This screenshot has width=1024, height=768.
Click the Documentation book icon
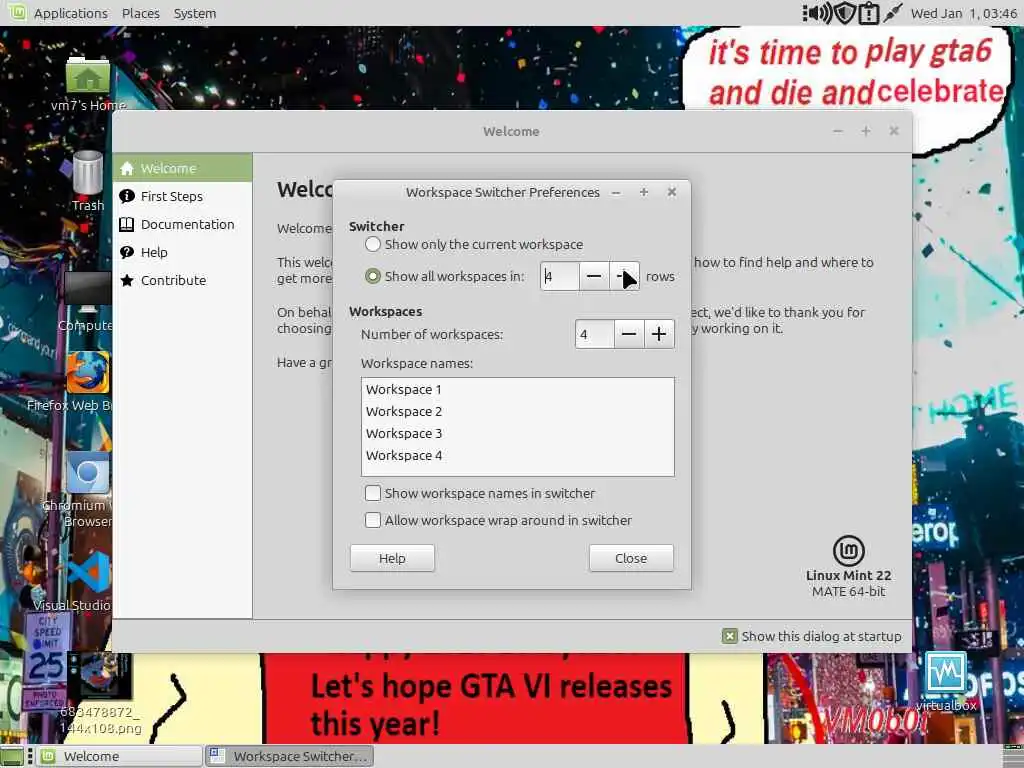click(127, 225)
